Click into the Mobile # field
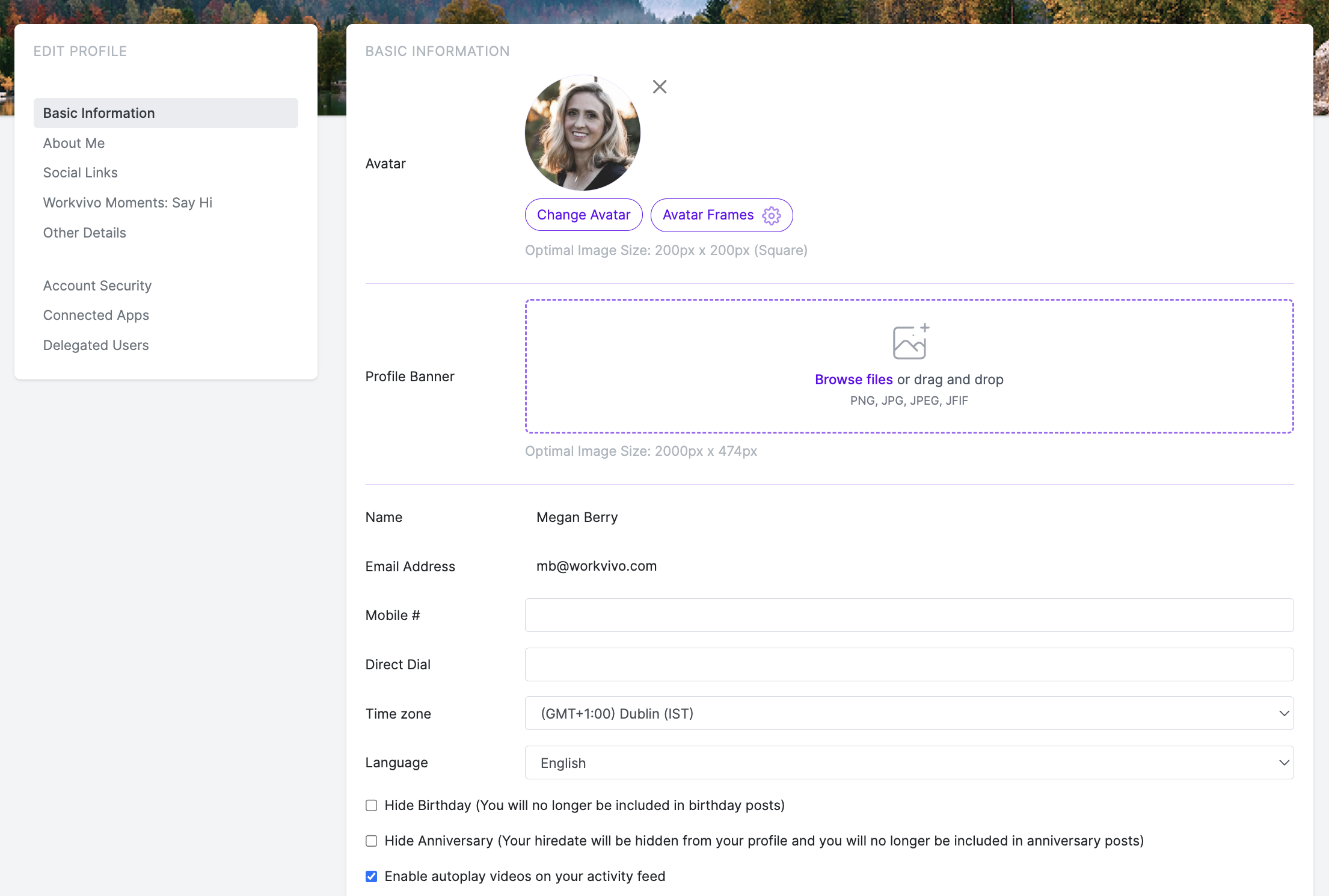This screenshot has height=896, width=1329. 909,615
